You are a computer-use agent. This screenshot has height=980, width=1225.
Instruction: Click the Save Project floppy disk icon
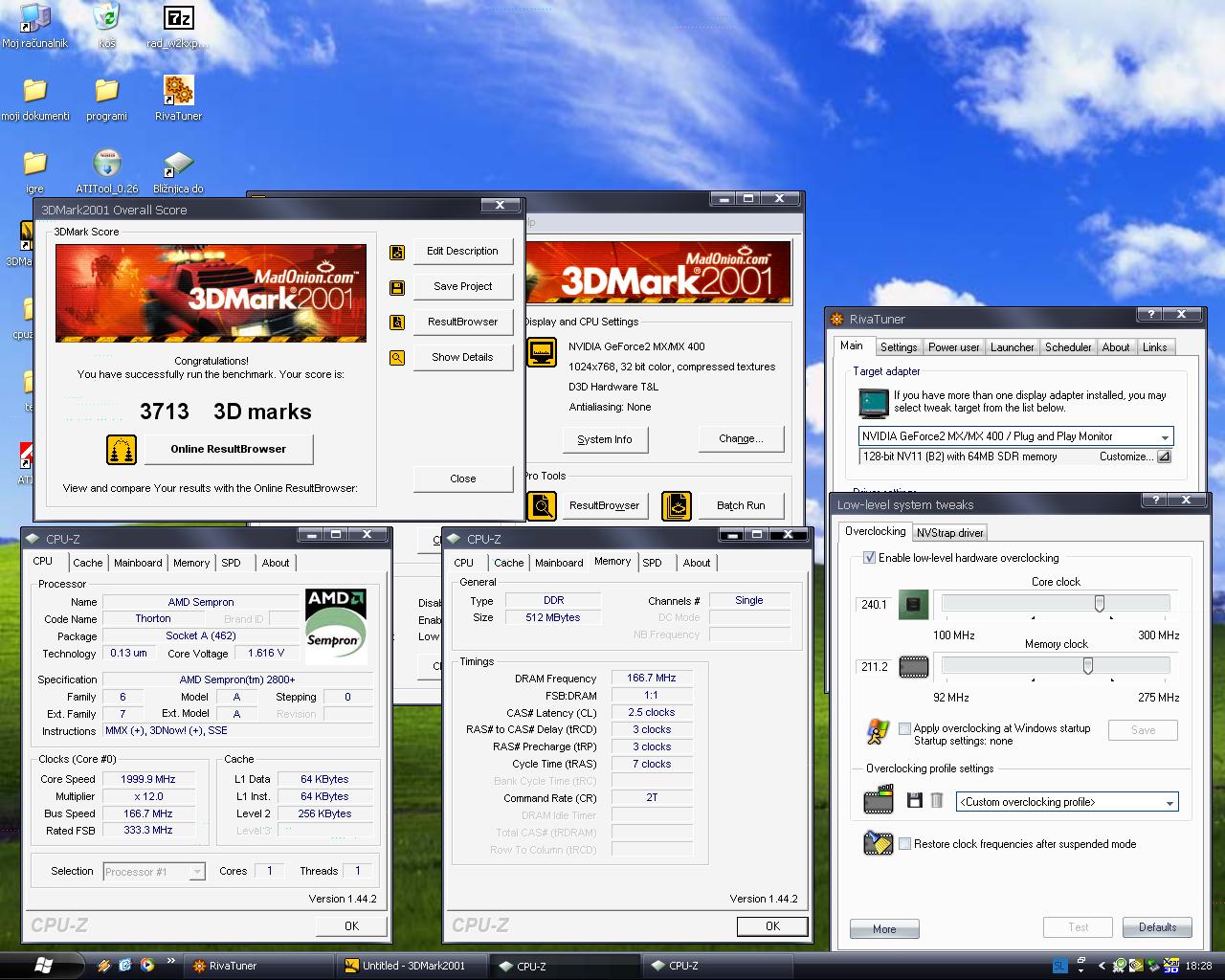pyautogui.click(x=397, y=287)
